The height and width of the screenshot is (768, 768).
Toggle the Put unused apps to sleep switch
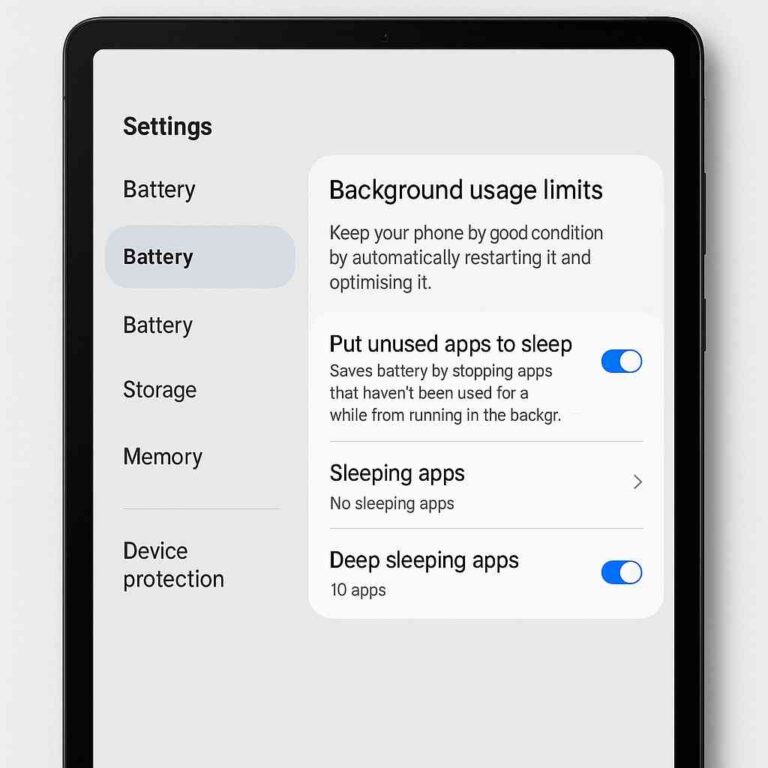coord(621,361)
